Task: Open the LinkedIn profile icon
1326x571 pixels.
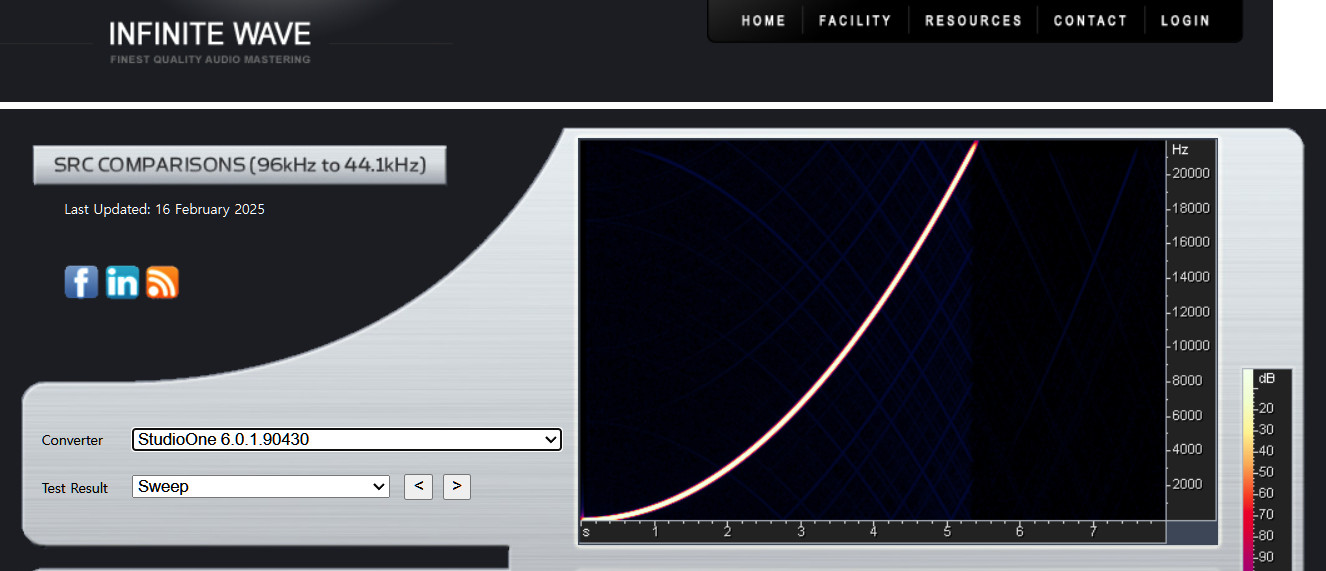Action: (x=122, y=282)
